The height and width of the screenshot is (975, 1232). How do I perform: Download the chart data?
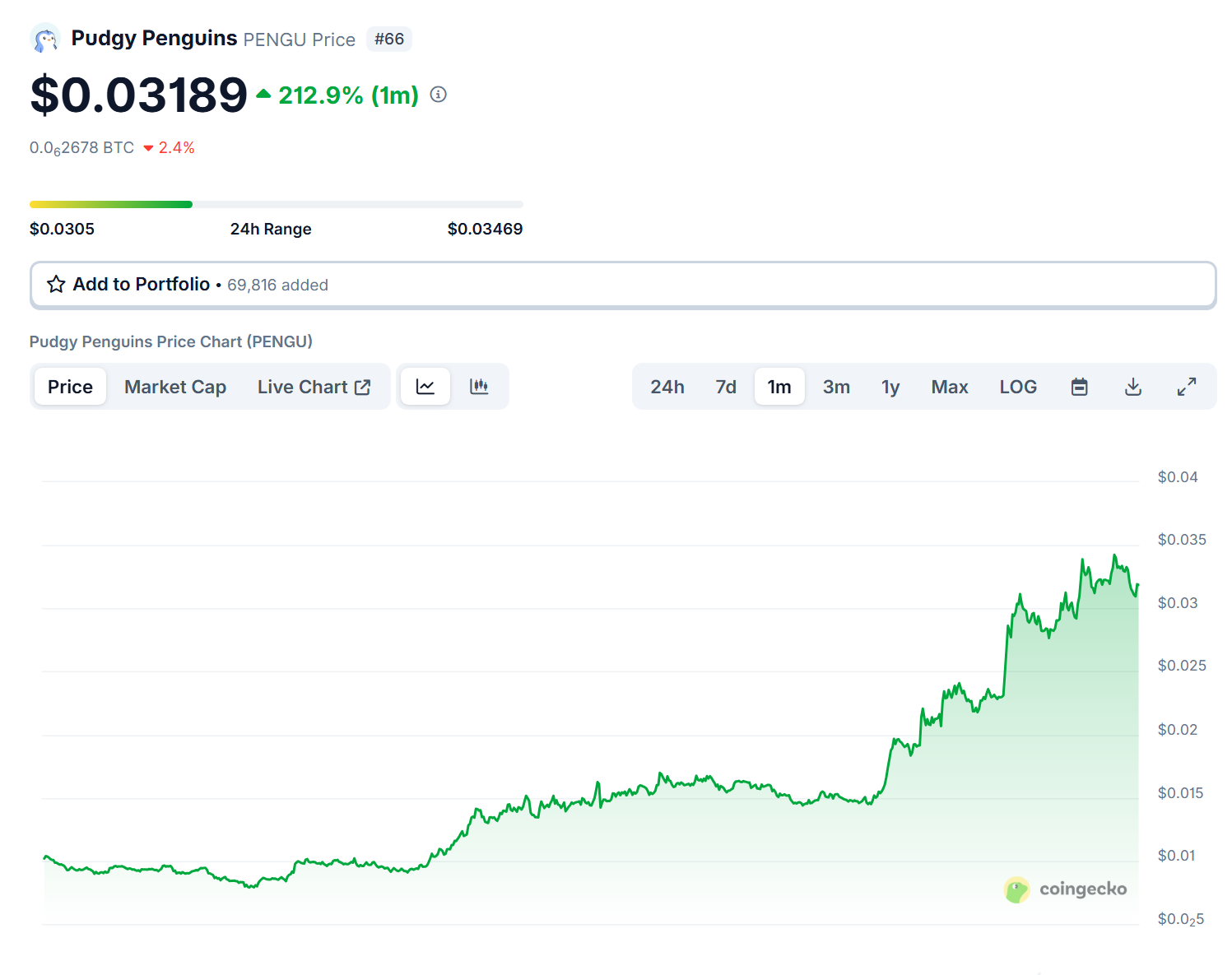coord(1133,387)
